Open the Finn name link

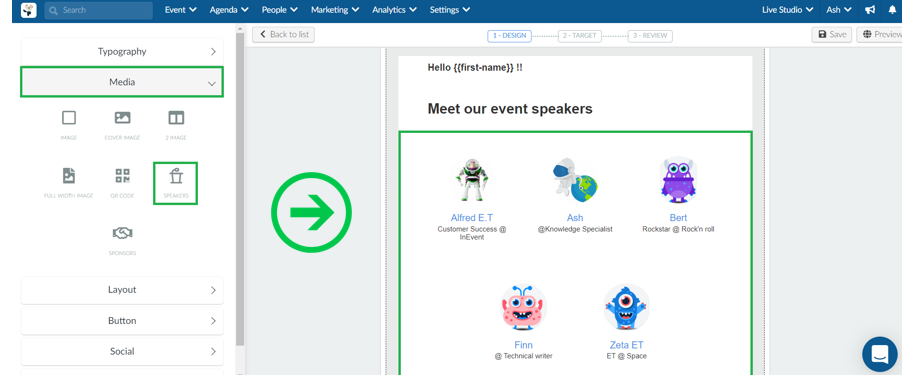coord(523,345)
